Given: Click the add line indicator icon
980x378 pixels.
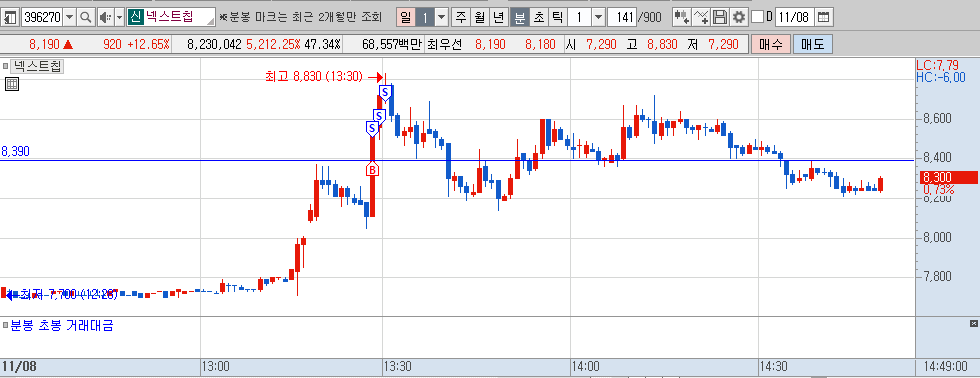Looking at the screenshot, I should [701, 17].
